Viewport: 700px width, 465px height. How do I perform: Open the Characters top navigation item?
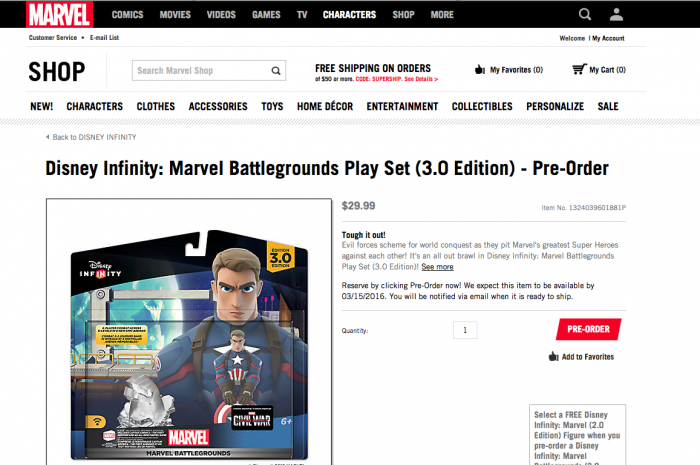(x=349, y=15)
